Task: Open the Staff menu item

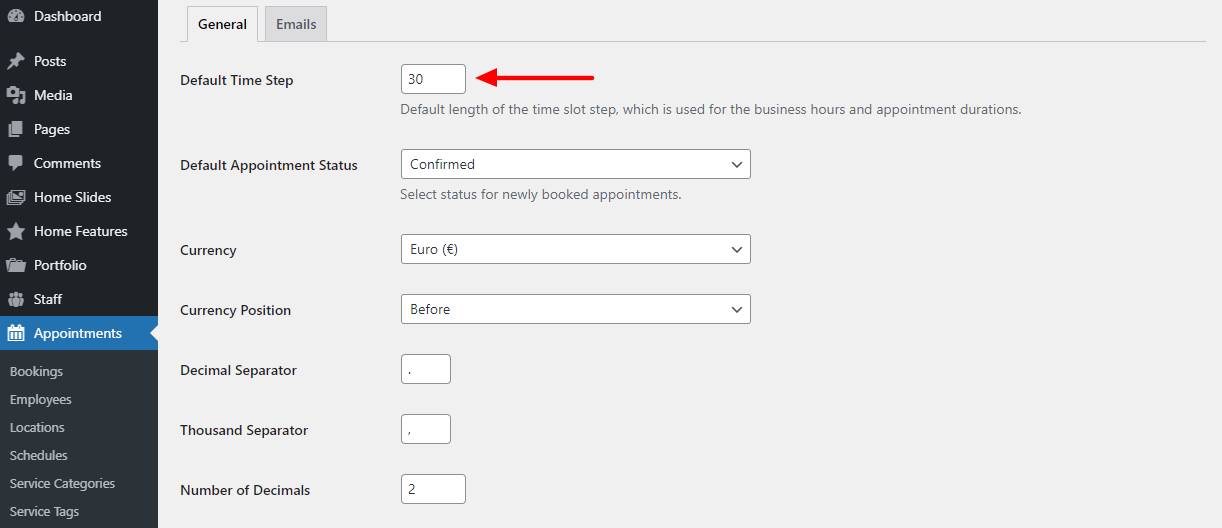Action: point(79,299)
